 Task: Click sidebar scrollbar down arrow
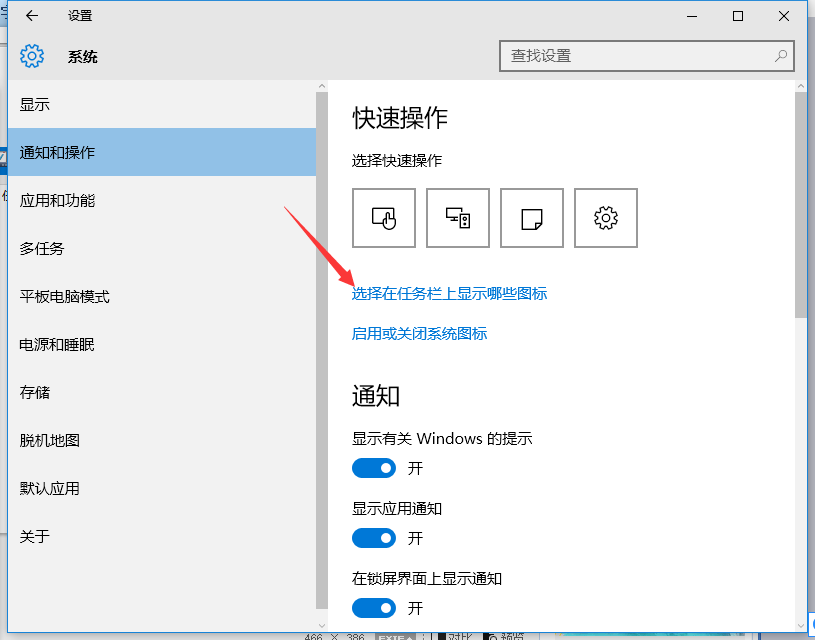click(x=322, y=625)
